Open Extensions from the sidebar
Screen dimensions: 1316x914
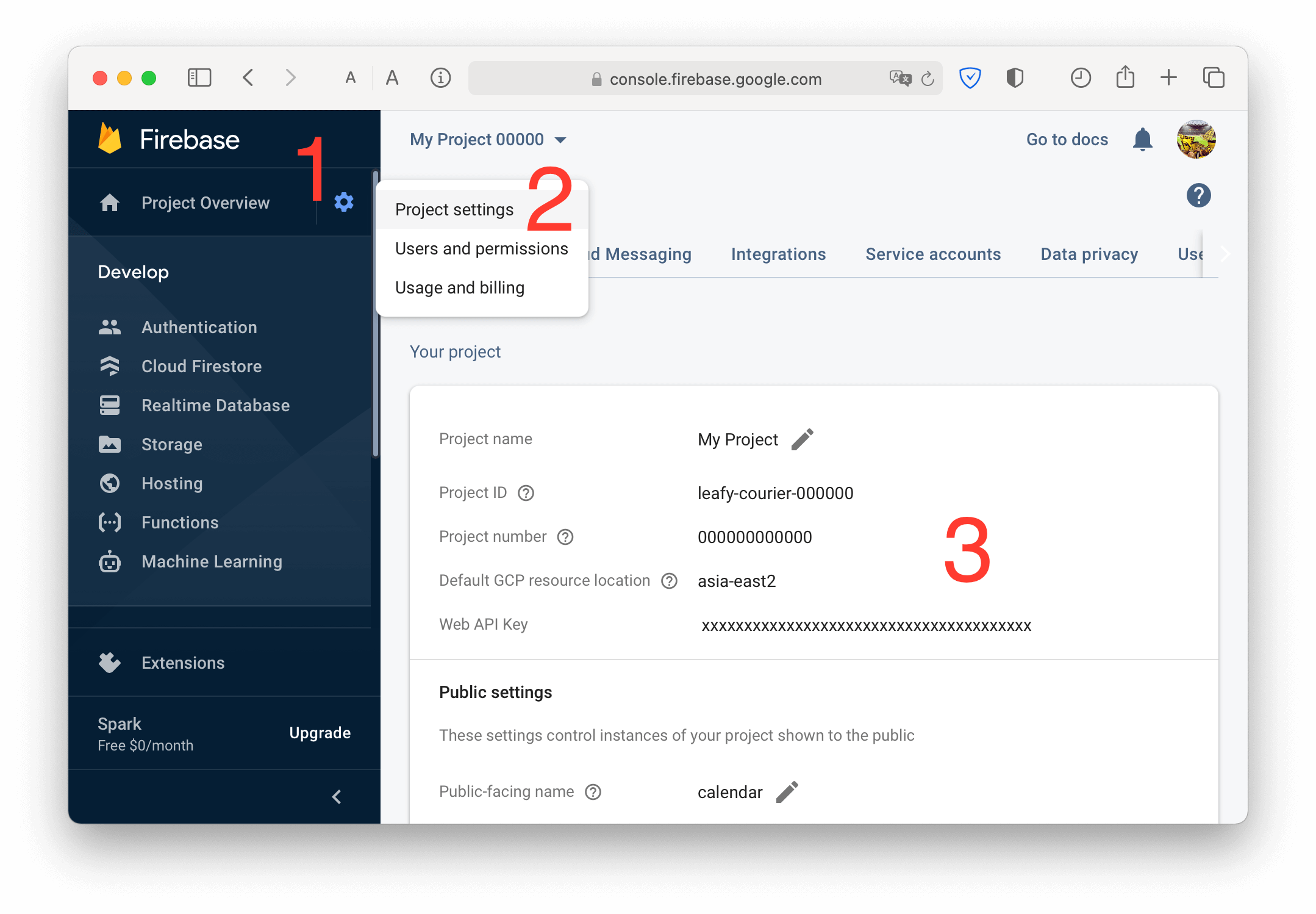[183, 663]
